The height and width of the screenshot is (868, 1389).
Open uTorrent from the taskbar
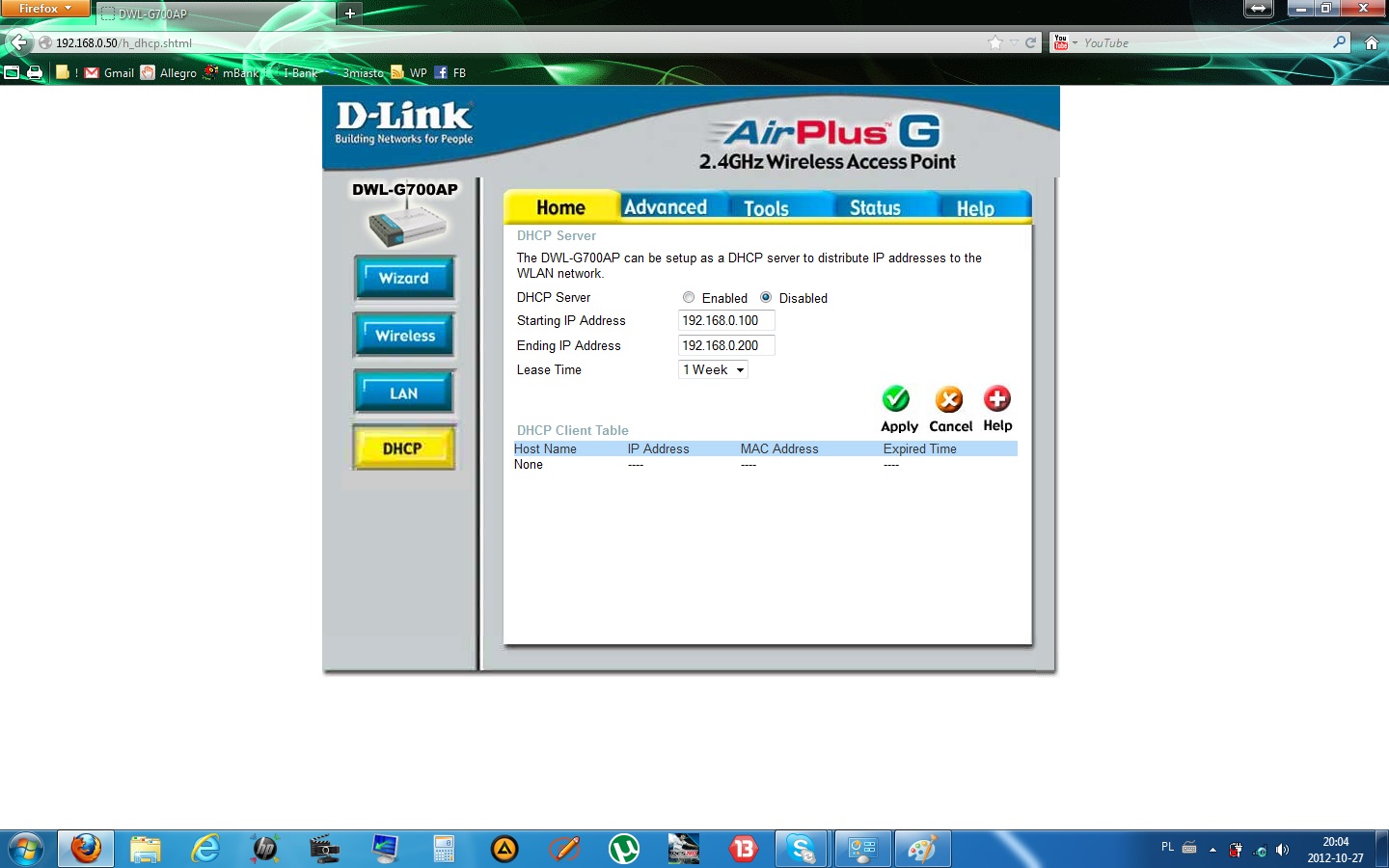624,849
